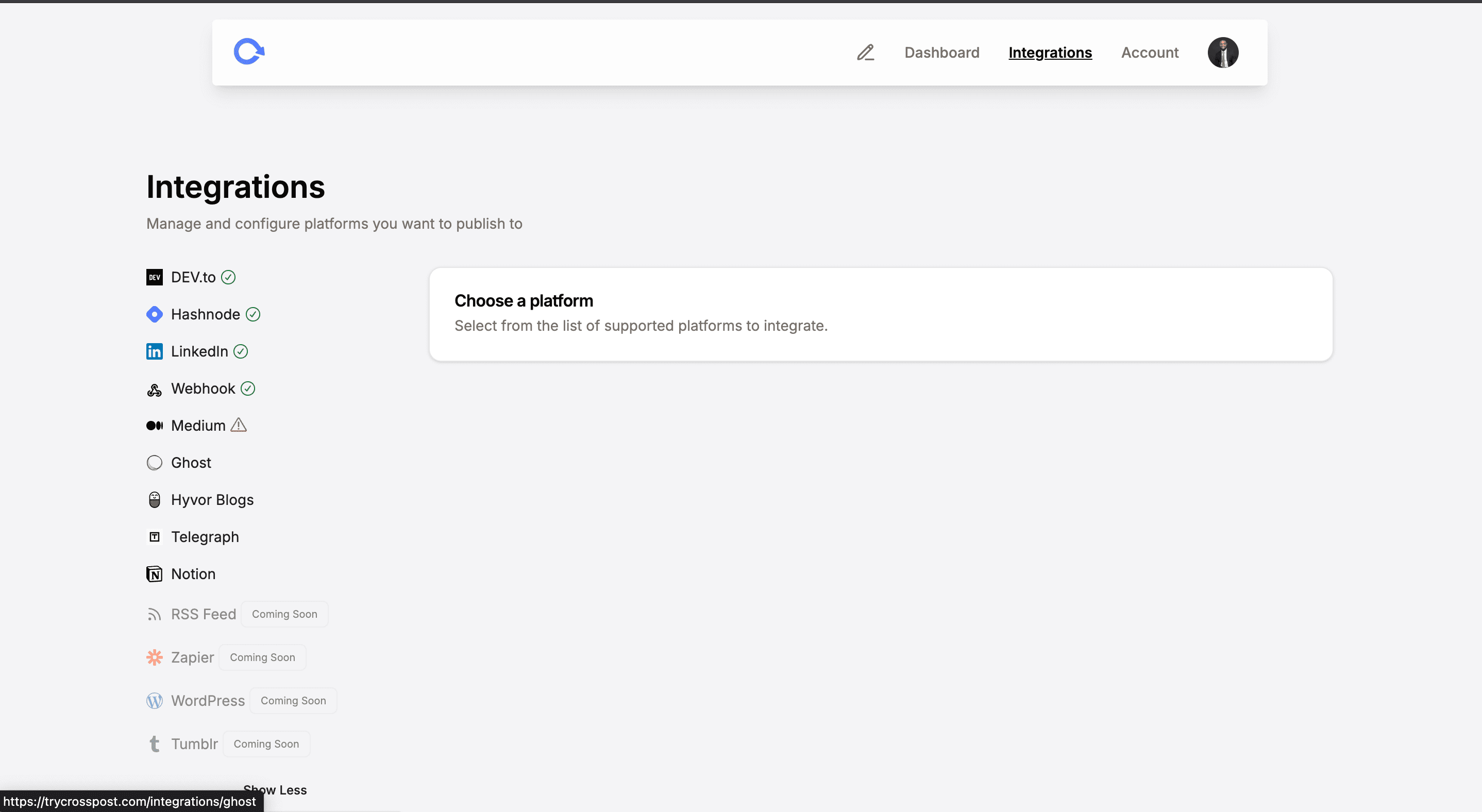Open the LinkedIn integration icon
This screenshot has width=1482, height=812.
pyautogui.click(x=154, y=351)
